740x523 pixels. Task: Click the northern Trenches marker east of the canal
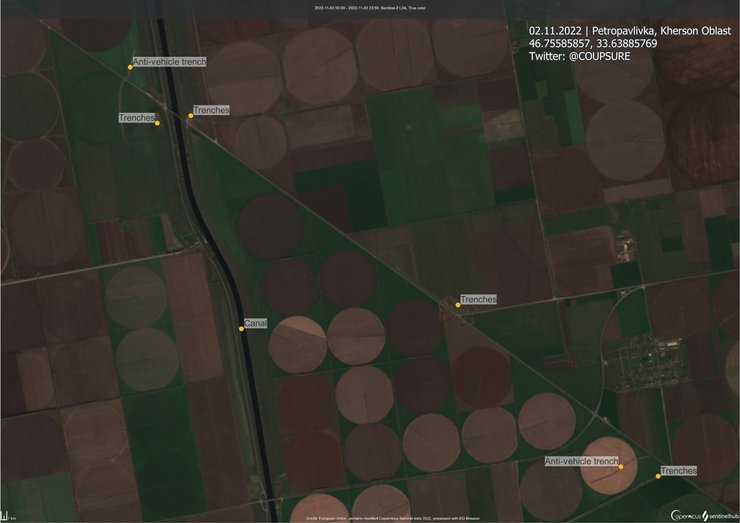pos(190,116)
